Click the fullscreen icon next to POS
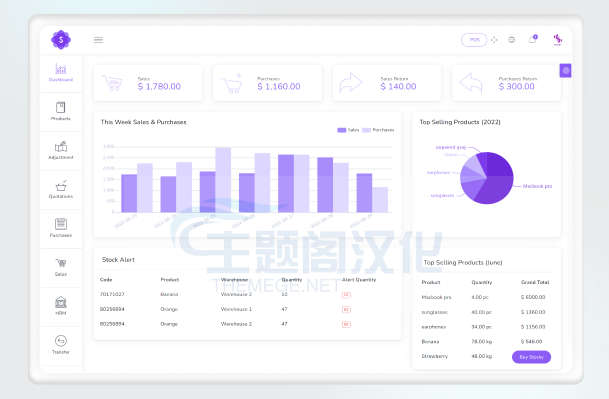The height and width of the screenshot is (399, 609). tap(494, 40)
